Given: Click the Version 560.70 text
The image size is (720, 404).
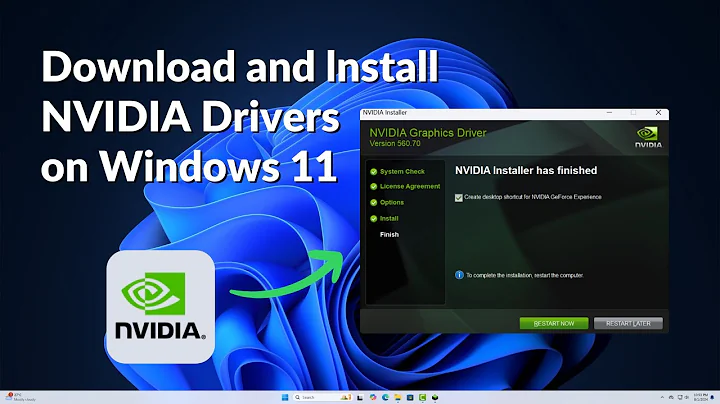Looking at the screenshot, I should [395, 144].
